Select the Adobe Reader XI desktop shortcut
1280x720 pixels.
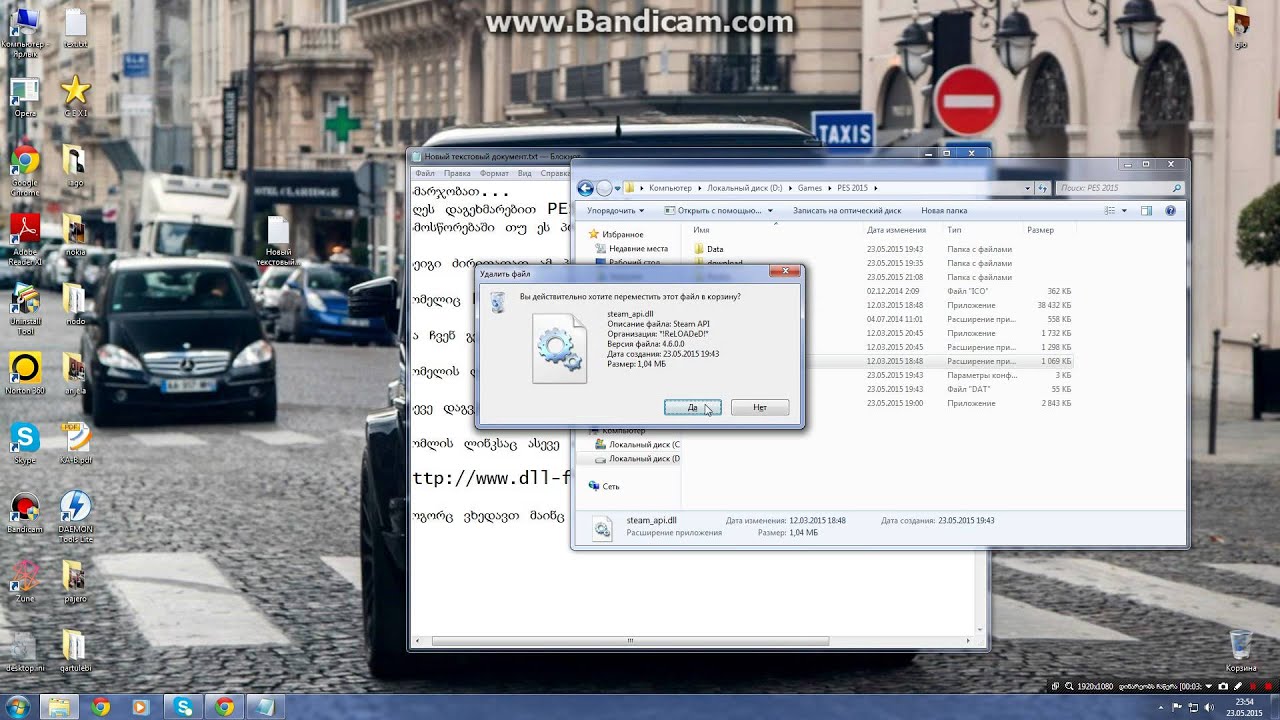pos(24,240)
